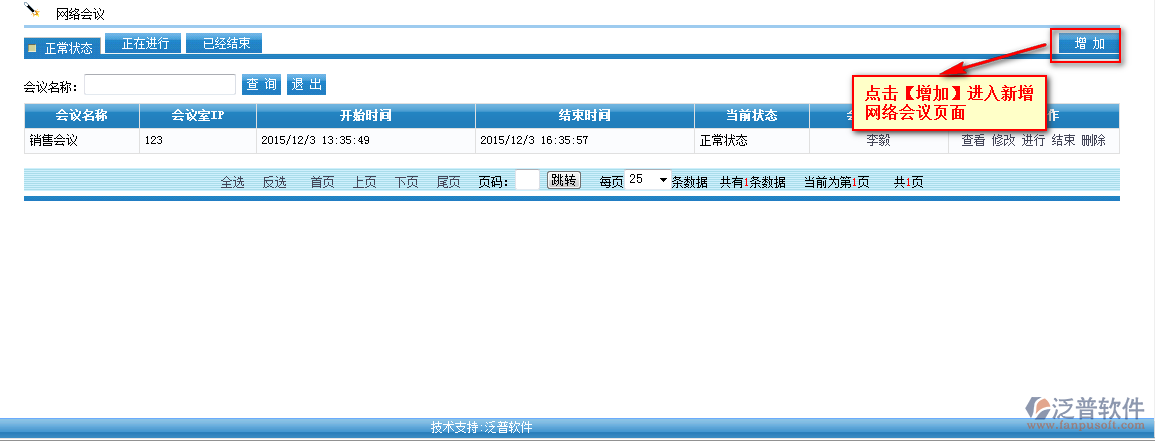
Task: Go to 尾页 last page
Action: (x=448, y=182)
